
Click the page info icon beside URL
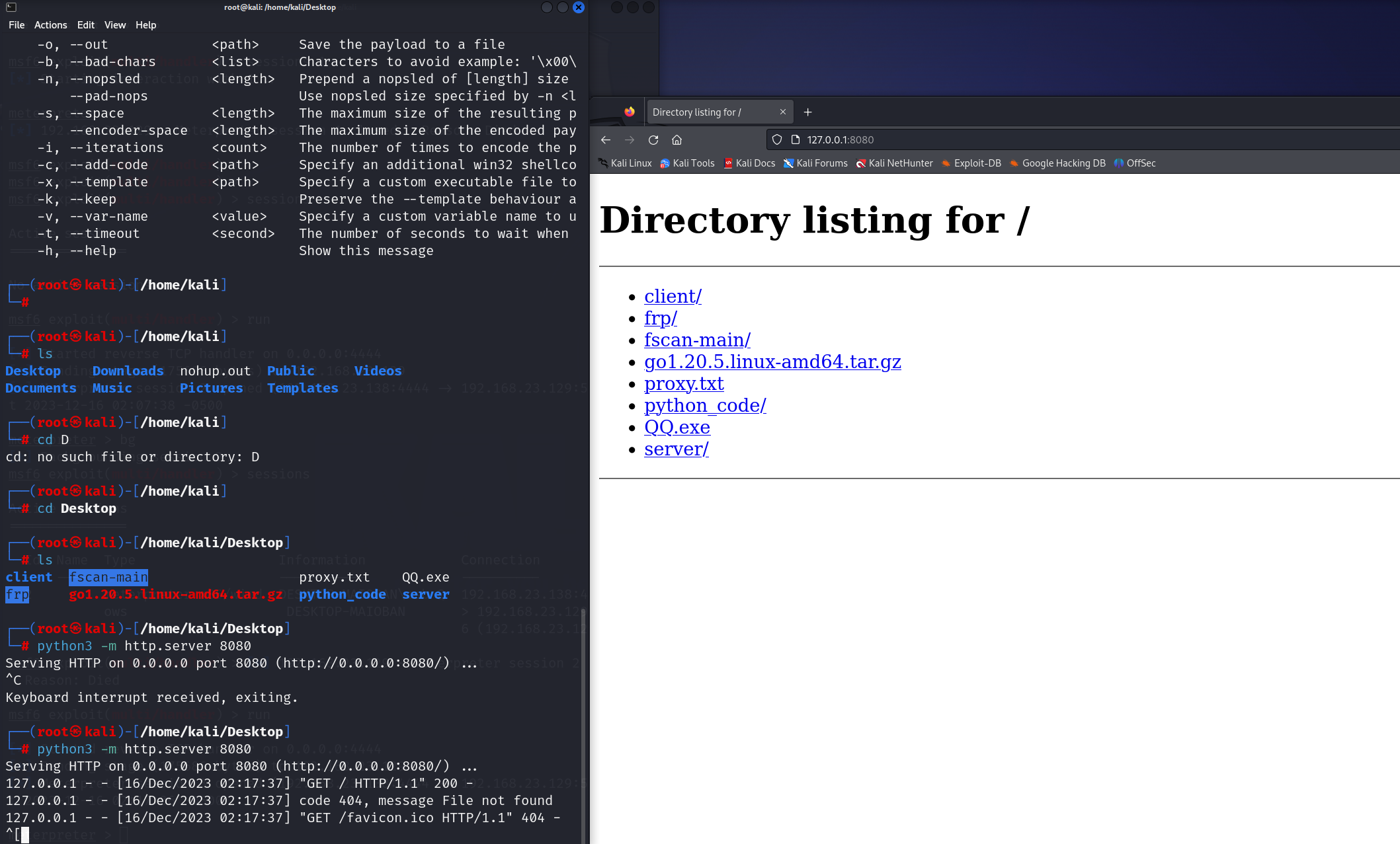(x=796, y=139)
